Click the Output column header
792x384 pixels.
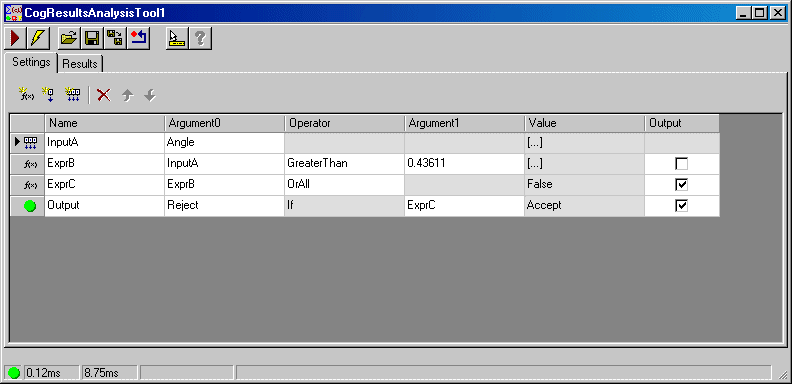click(x=681, y=123)
